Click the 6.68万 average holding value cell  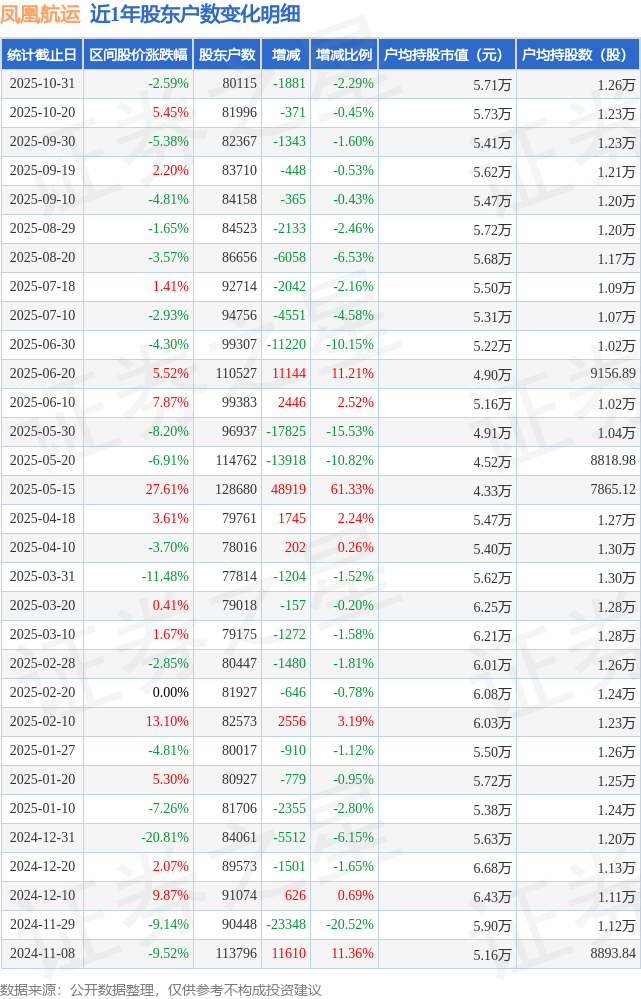click(492, 868)
